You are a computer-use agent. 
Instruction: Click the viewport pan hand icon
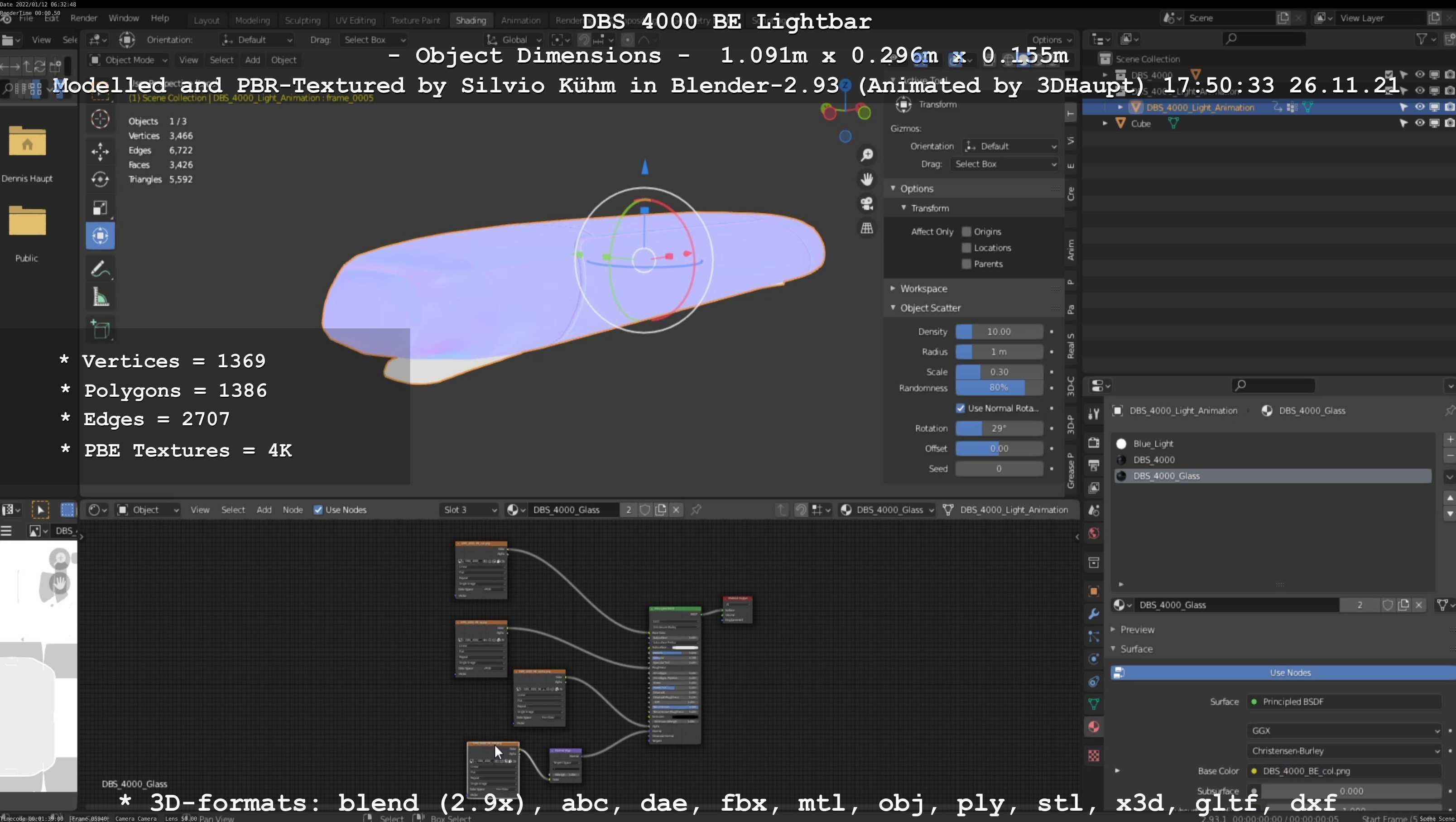[x=866, y=179]
